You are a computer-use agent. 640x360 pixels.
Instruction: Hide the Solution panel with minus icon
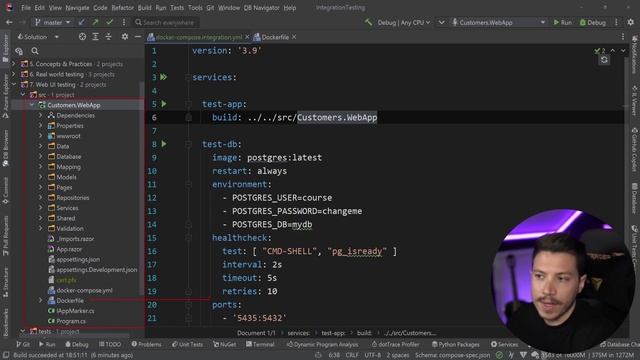pos(138,37)
